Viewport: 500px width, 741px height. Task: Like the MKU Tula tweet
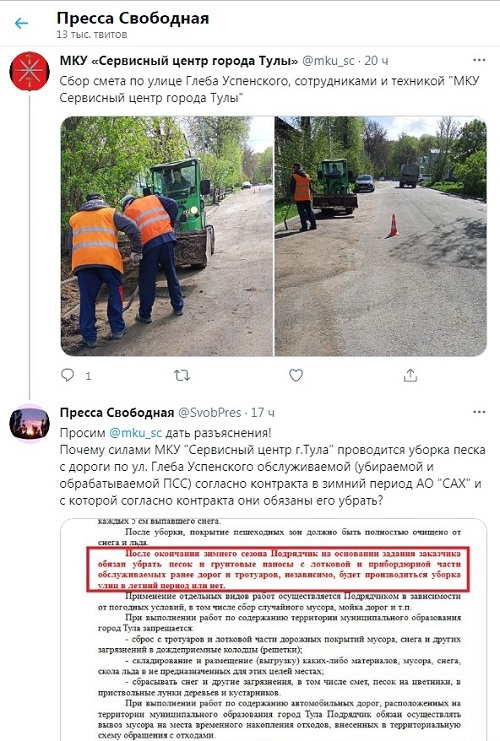tap(296, 375)
